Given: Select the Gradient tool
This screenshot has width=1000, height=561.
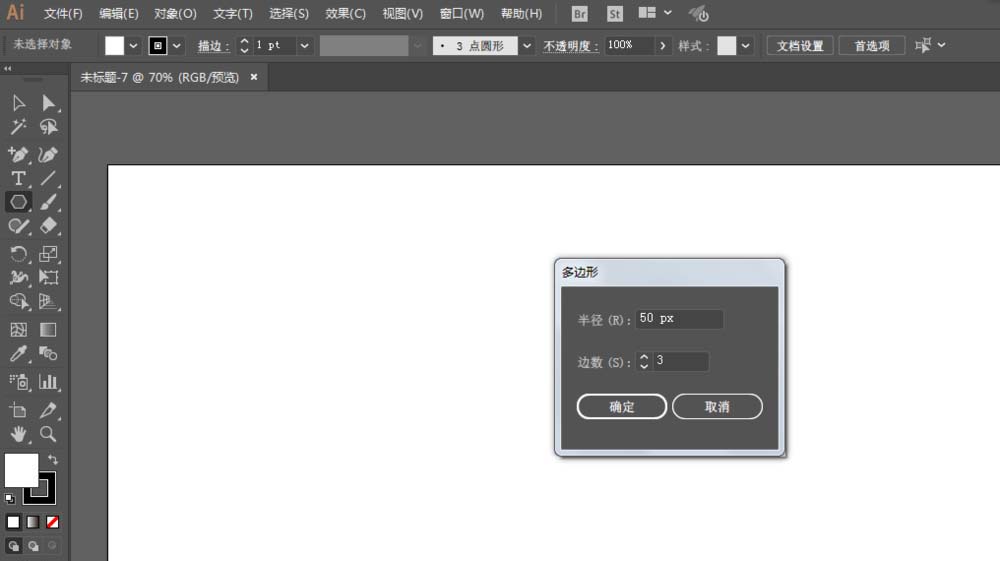Looking at the screenshot, I should pos(48,330).
